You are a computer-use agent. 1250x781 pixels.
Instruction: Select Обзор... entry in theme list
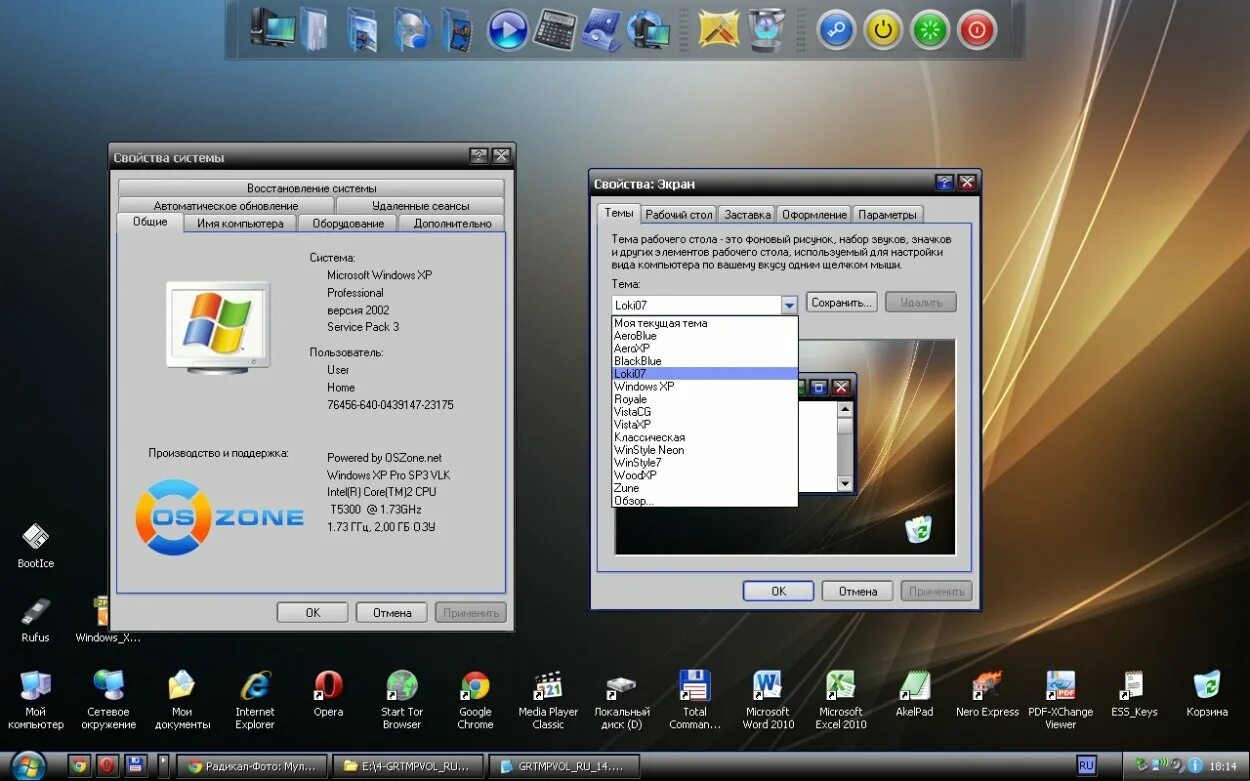(x=705, y=500)
